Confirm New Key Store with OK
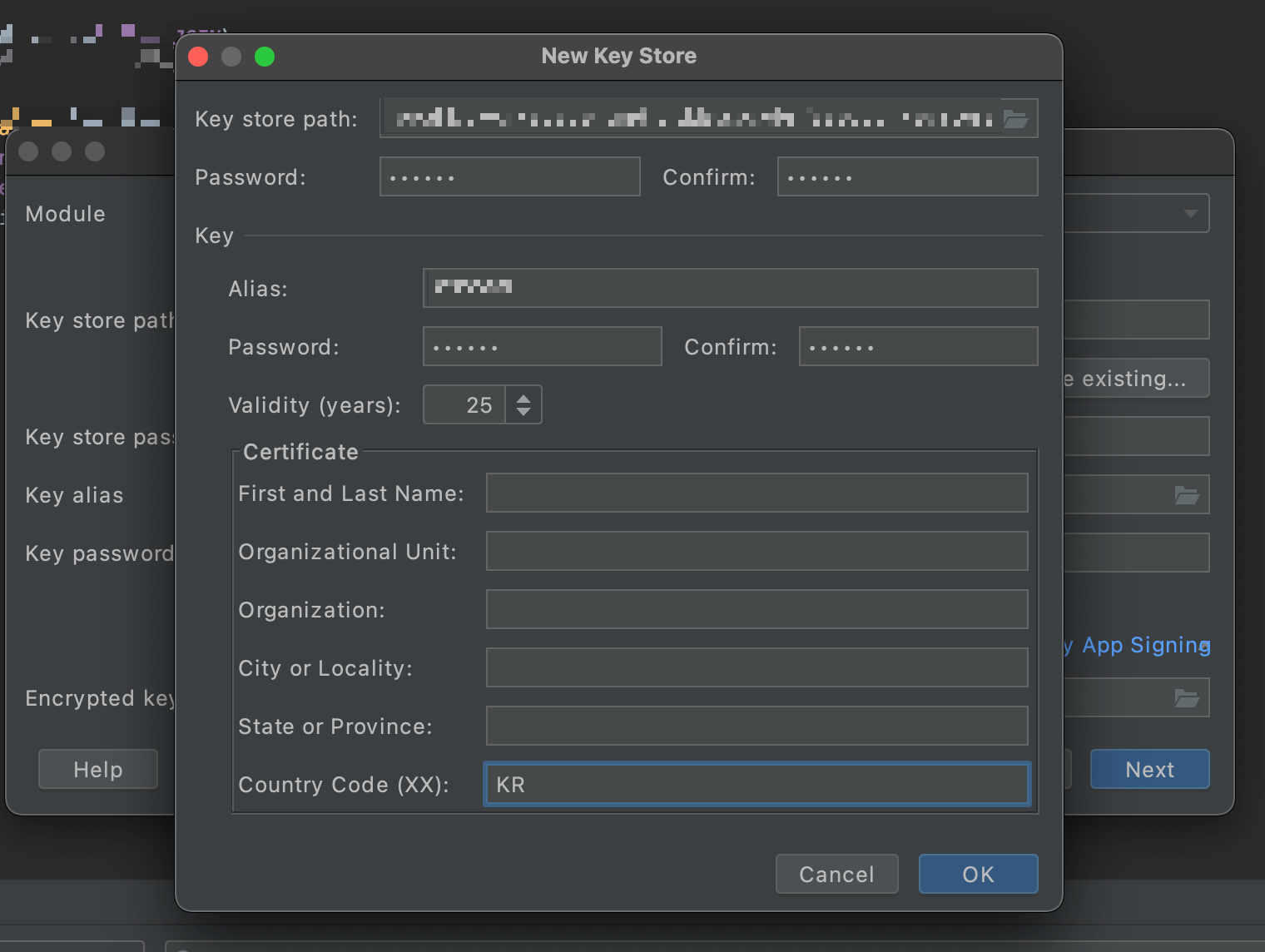 coord(979,874)
